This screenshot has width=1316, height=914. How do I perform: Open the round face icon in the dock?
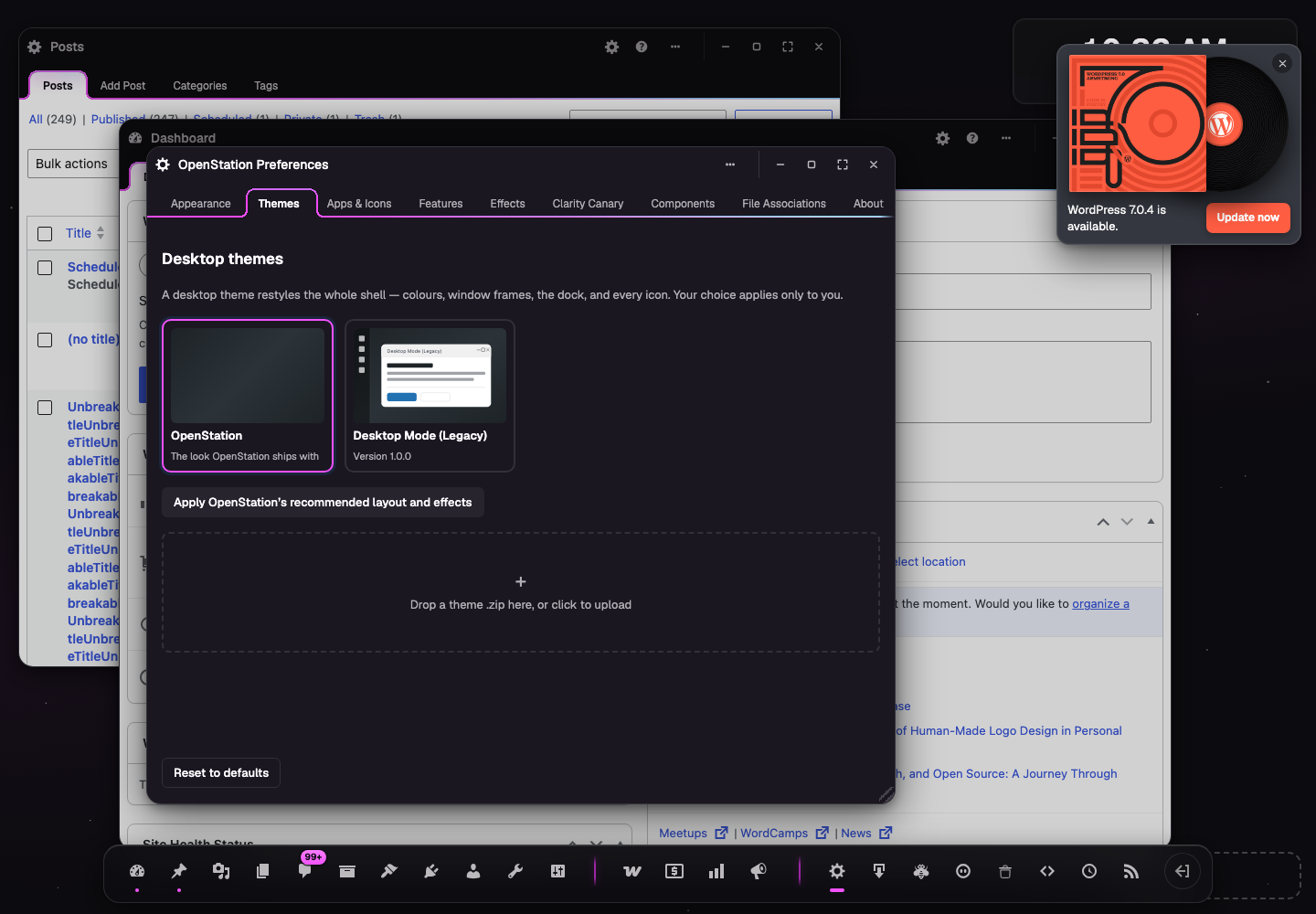tap(963, 871)
